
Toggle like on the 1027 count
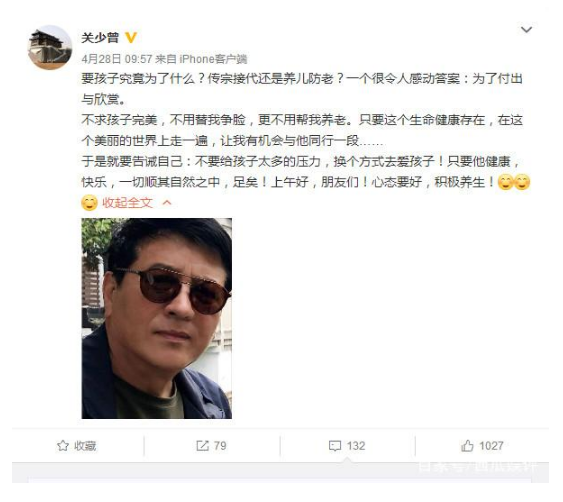[482, 446]
